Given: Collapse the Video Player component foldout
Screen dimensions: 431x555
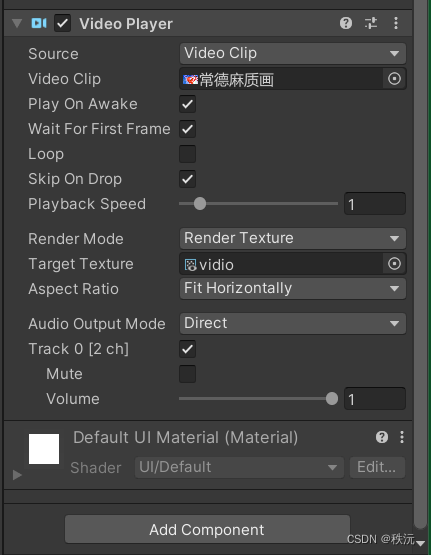Looking at the screenshot, I should [17, 23].
